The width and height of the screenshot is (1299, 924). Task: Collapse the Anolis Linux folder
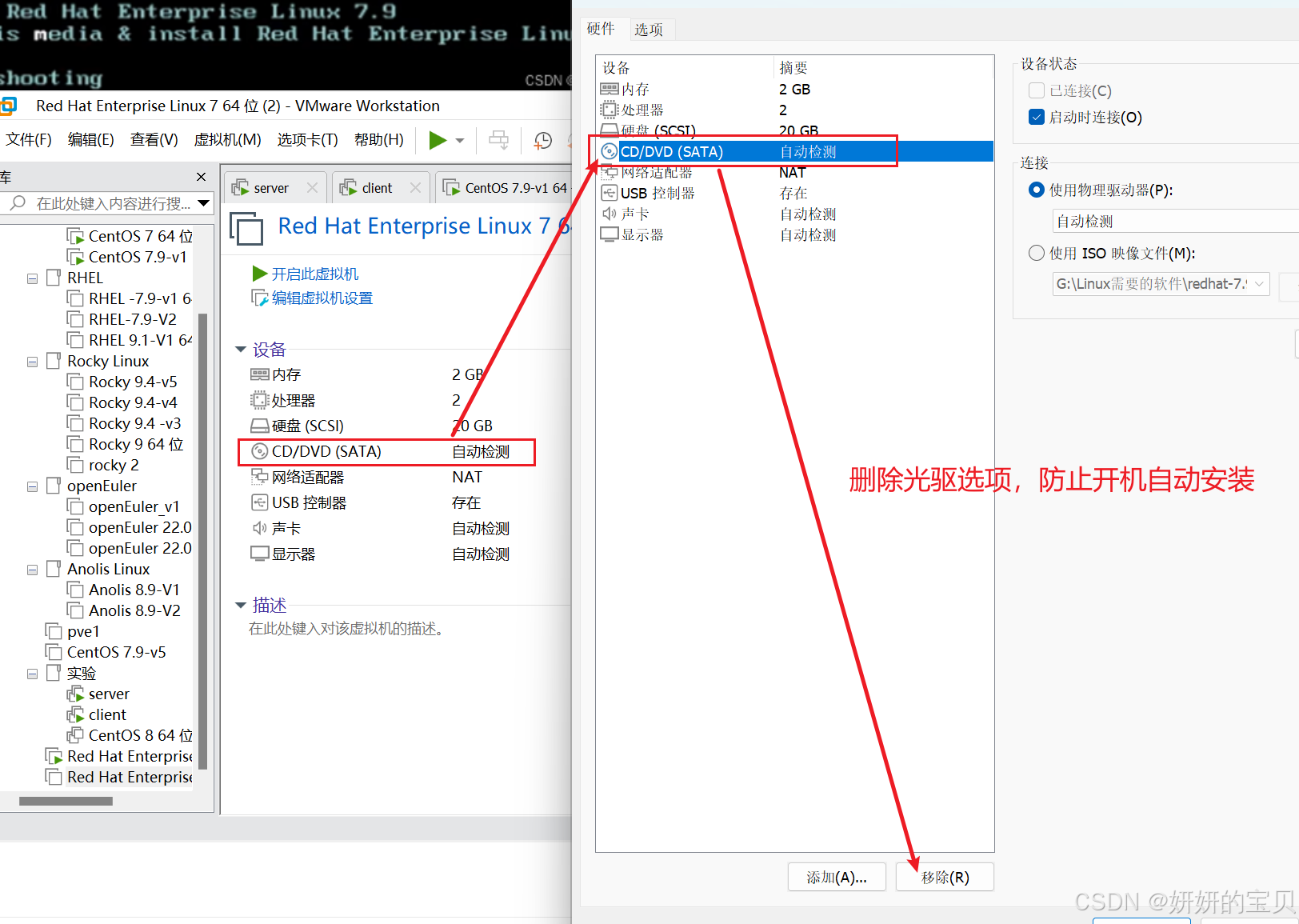click(32, 570)
